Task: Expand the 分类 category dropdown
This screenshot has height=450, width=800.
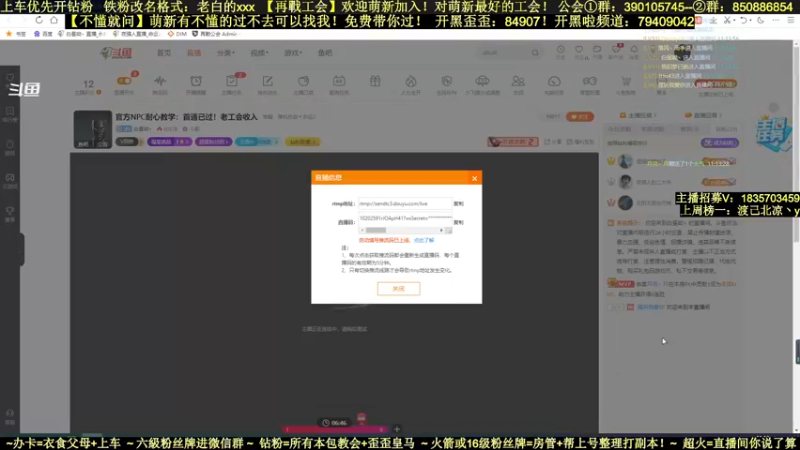Action: [x=226, y=53]
